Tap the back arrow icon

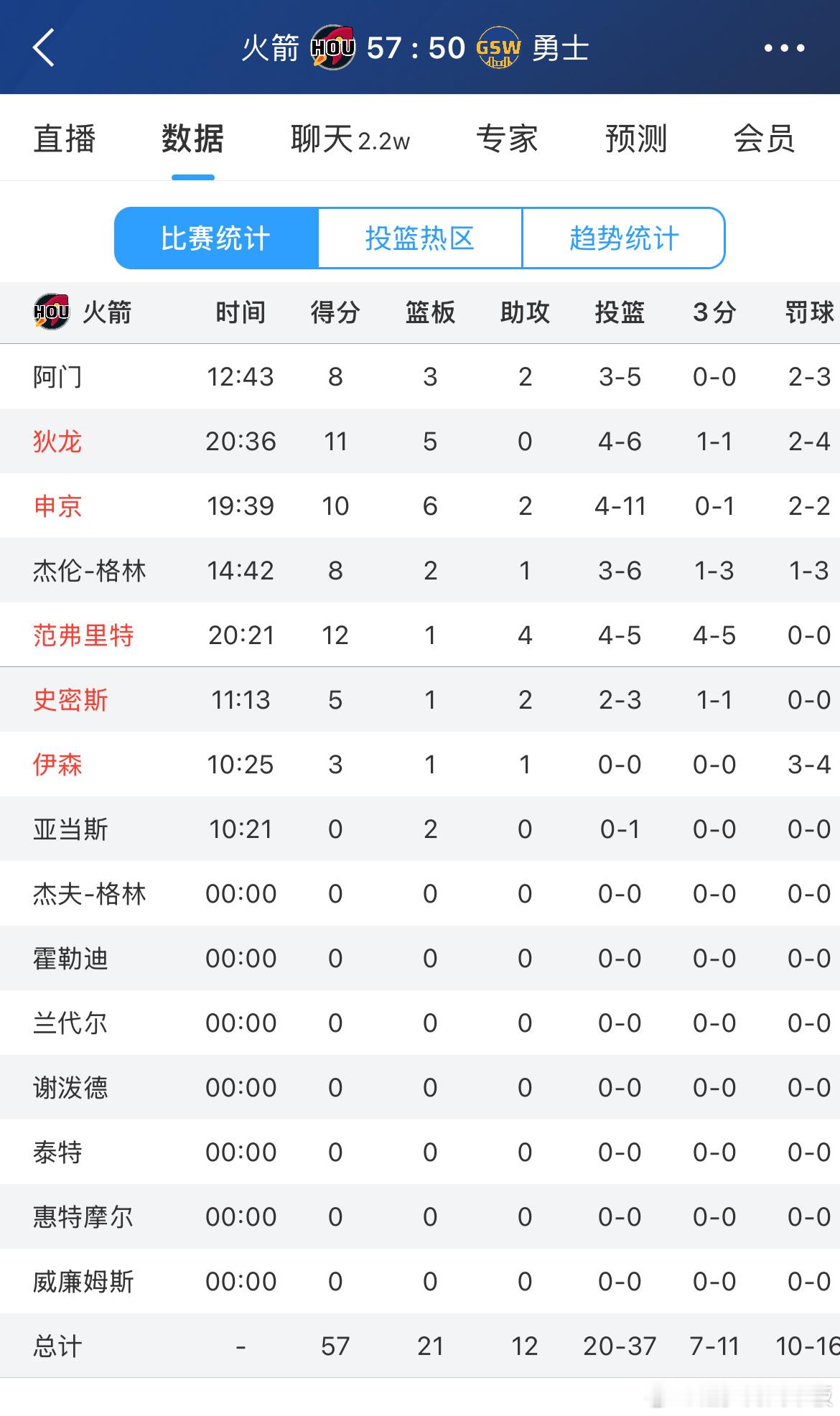(x=44, y=48)
